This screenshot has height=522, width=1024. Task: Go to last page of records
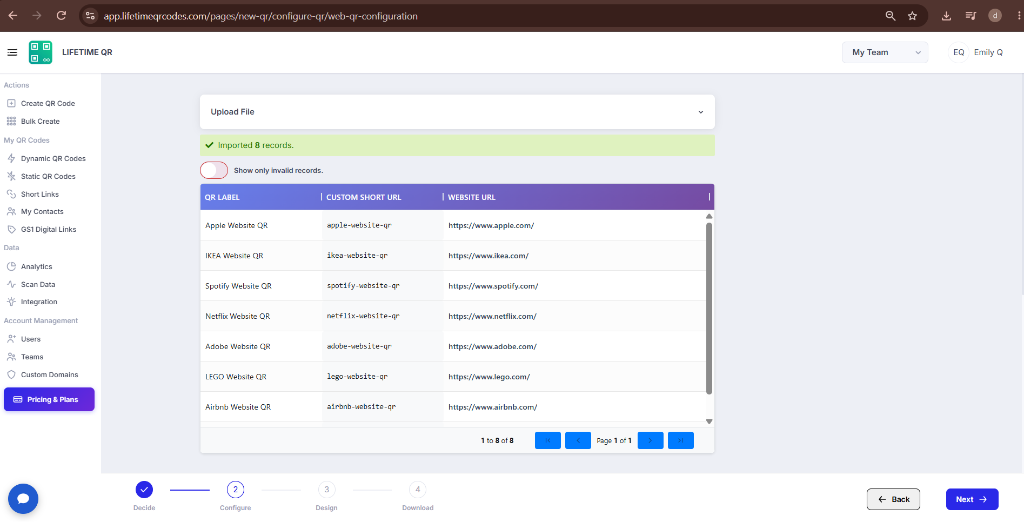pos(680,440)
